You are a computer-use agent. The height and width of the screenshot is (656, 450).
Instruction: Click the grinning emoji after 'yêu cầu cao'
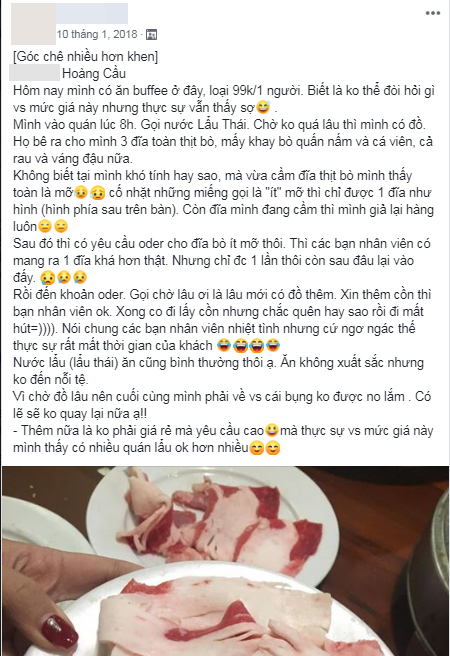tap(272, 430)
